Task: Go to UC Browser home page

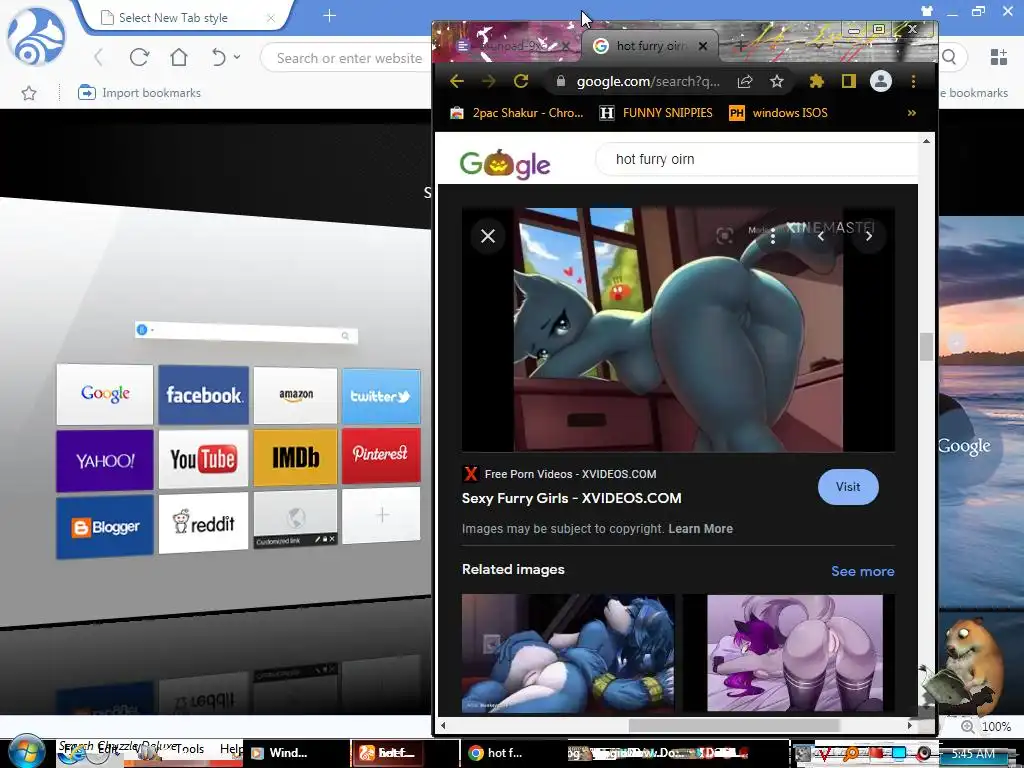Action: (179, 57)
